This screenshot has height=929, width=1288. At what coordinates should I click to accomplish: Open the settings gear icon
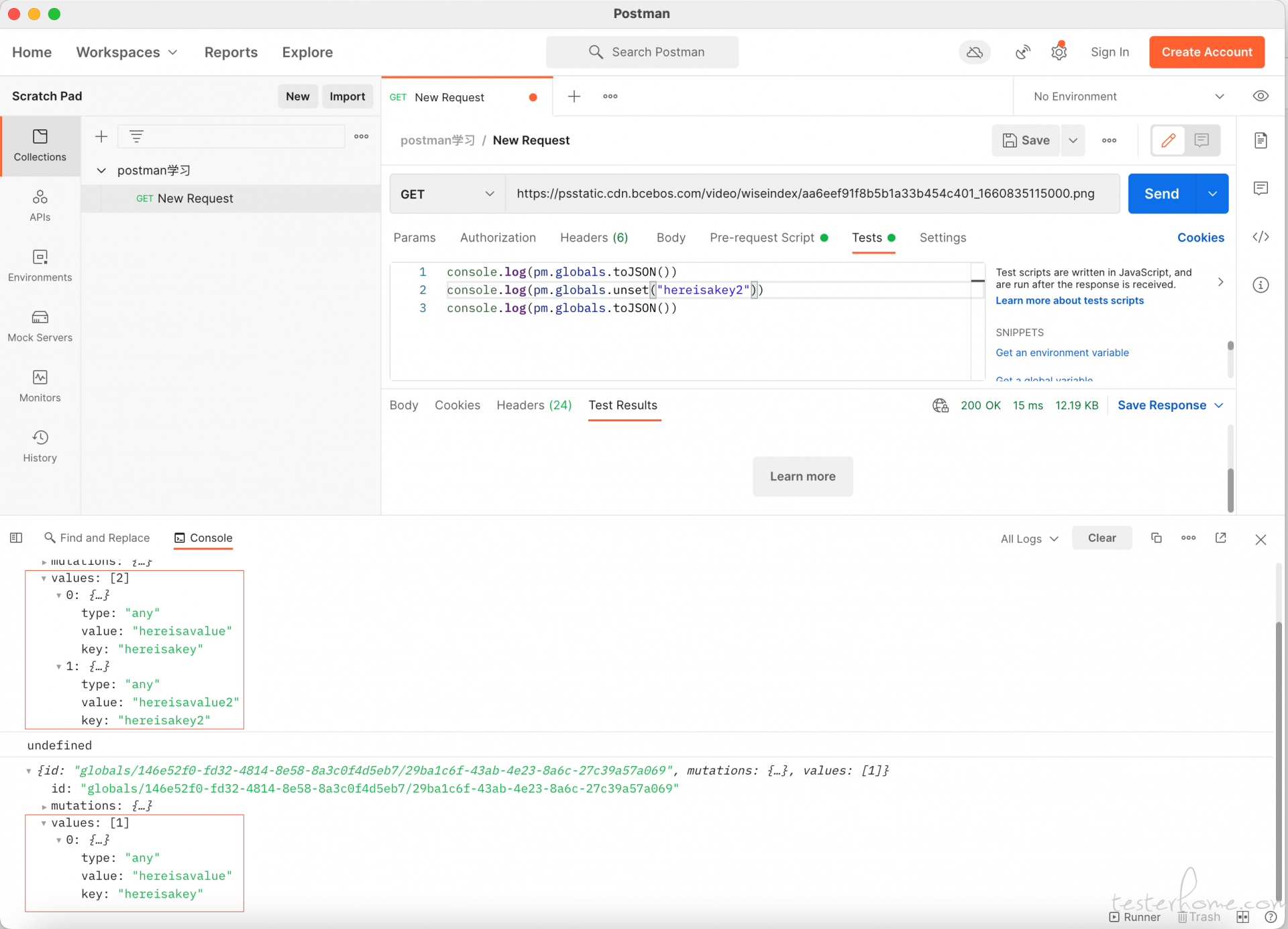(1059, 52)
